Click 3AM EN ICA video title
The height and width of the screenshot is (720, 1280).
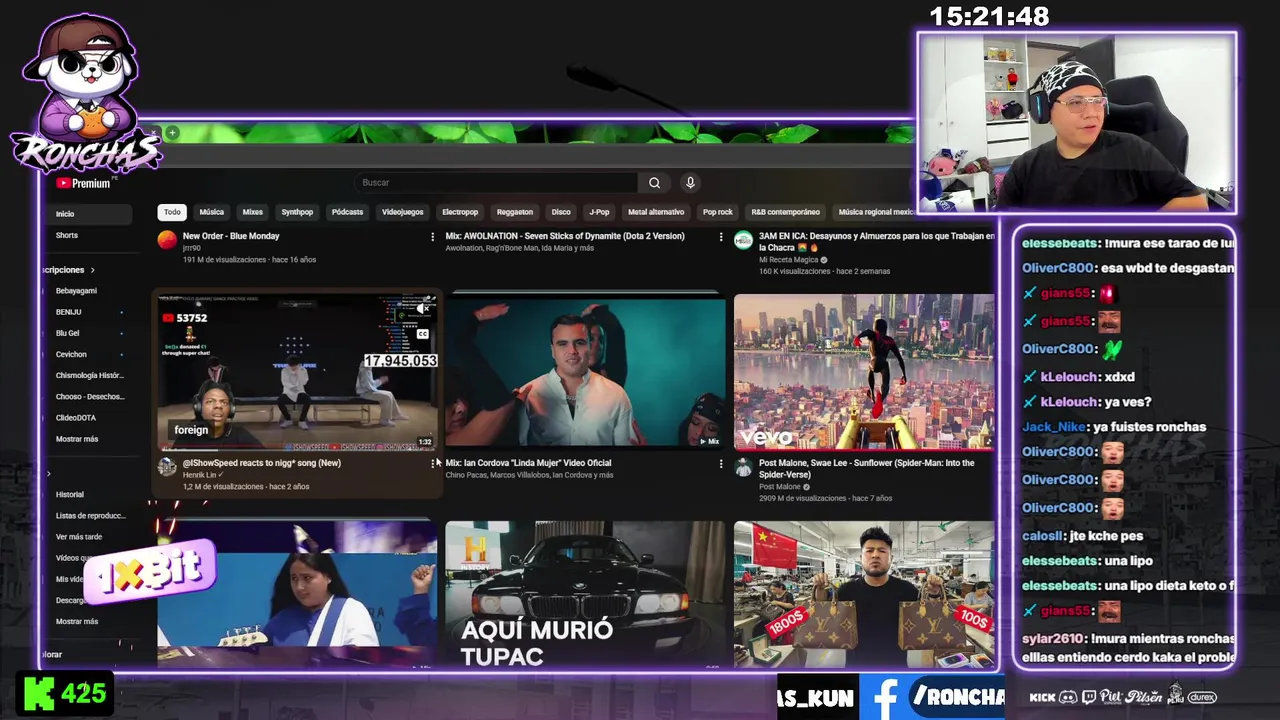pyautogui.click(x=877, y=241)
